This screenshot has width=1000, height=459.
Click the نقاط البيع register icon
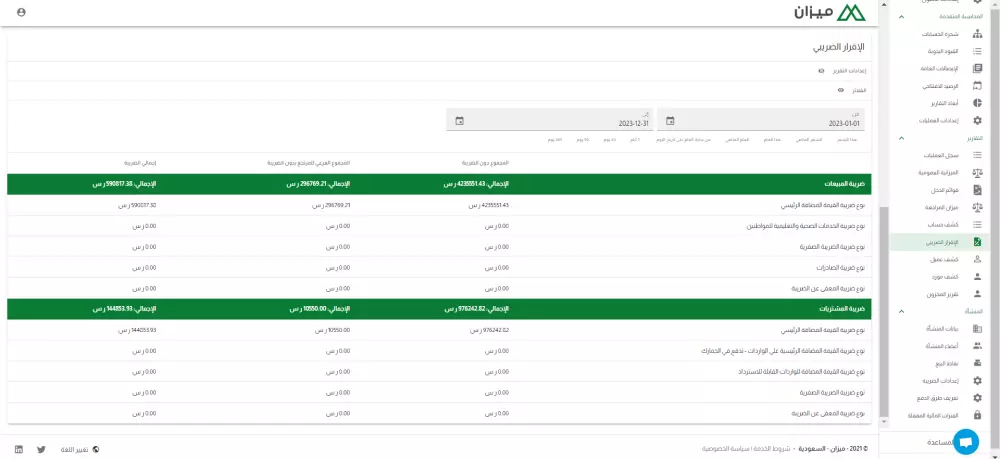(977, 363)
